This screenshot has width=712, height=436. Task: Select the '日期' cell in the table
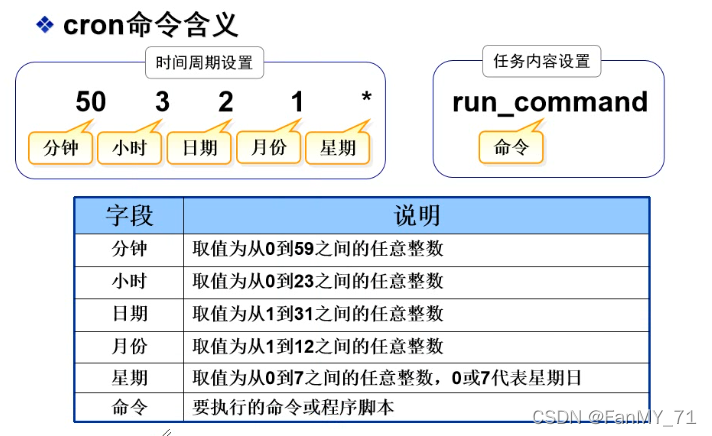click(x=129, y=315)
